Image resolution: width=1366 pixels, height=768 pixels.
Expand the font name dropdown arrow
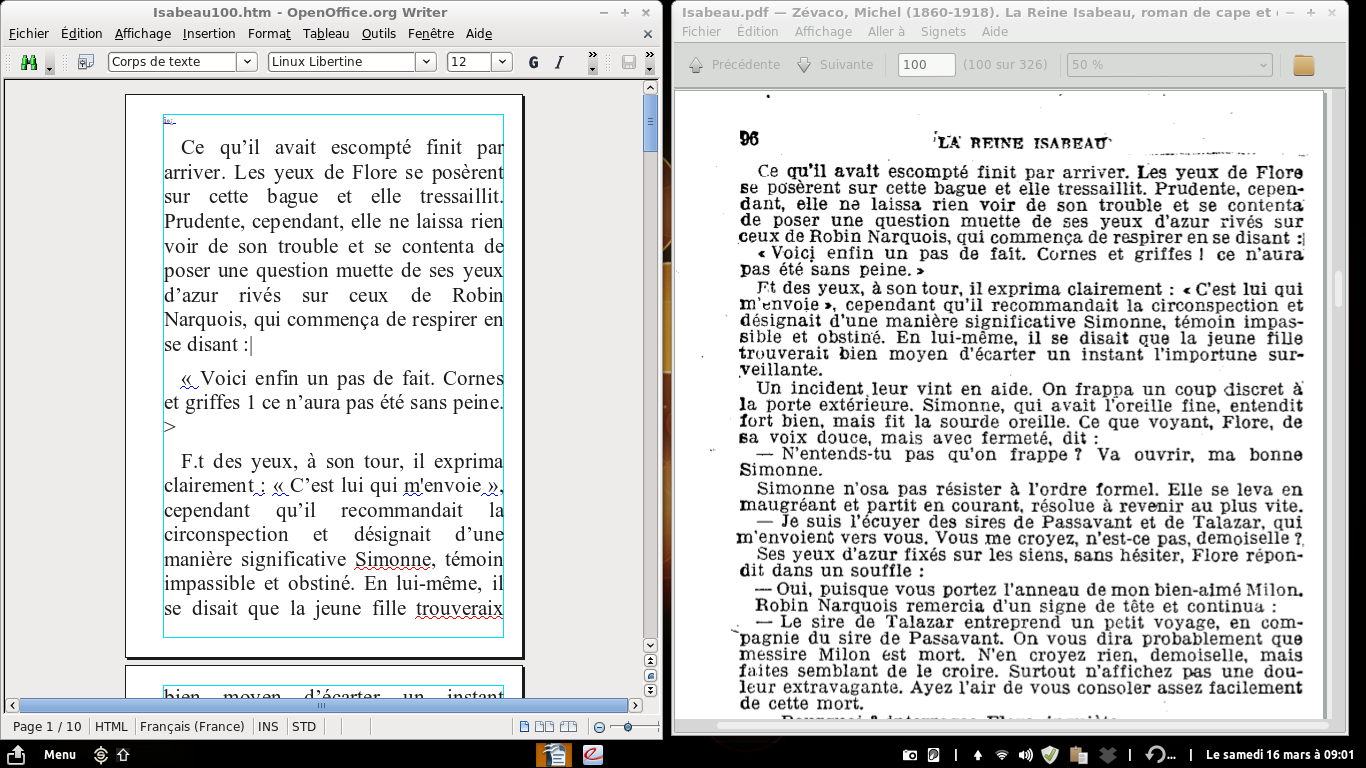426,62
